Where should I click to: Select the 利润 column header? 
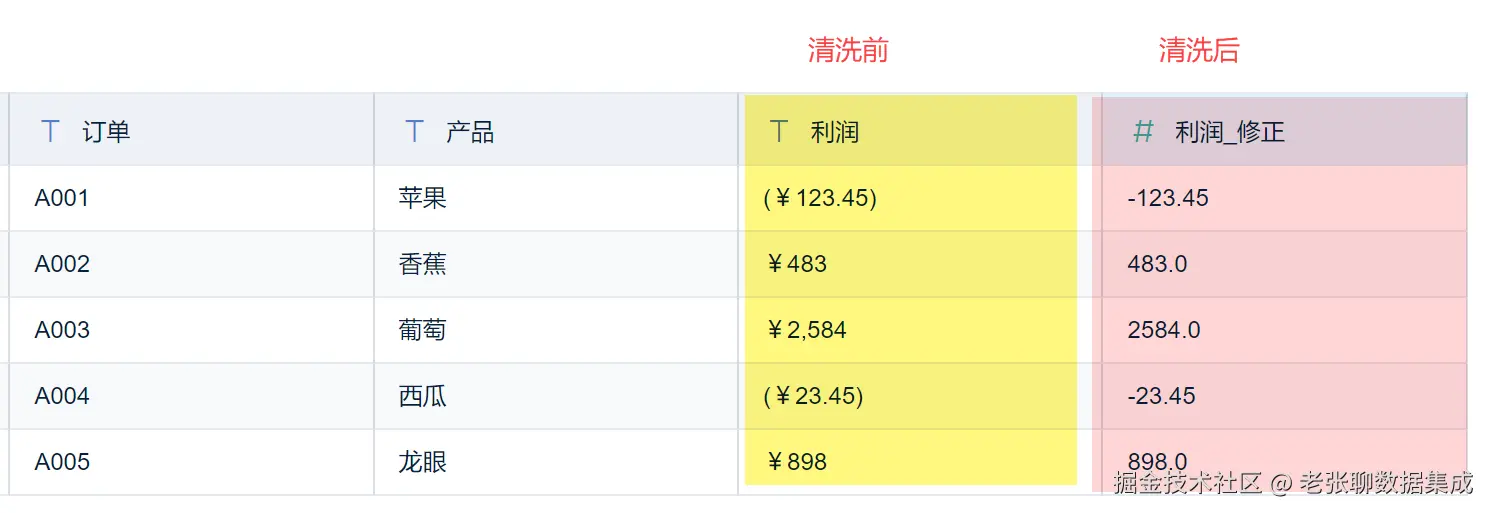pos(835,132)
